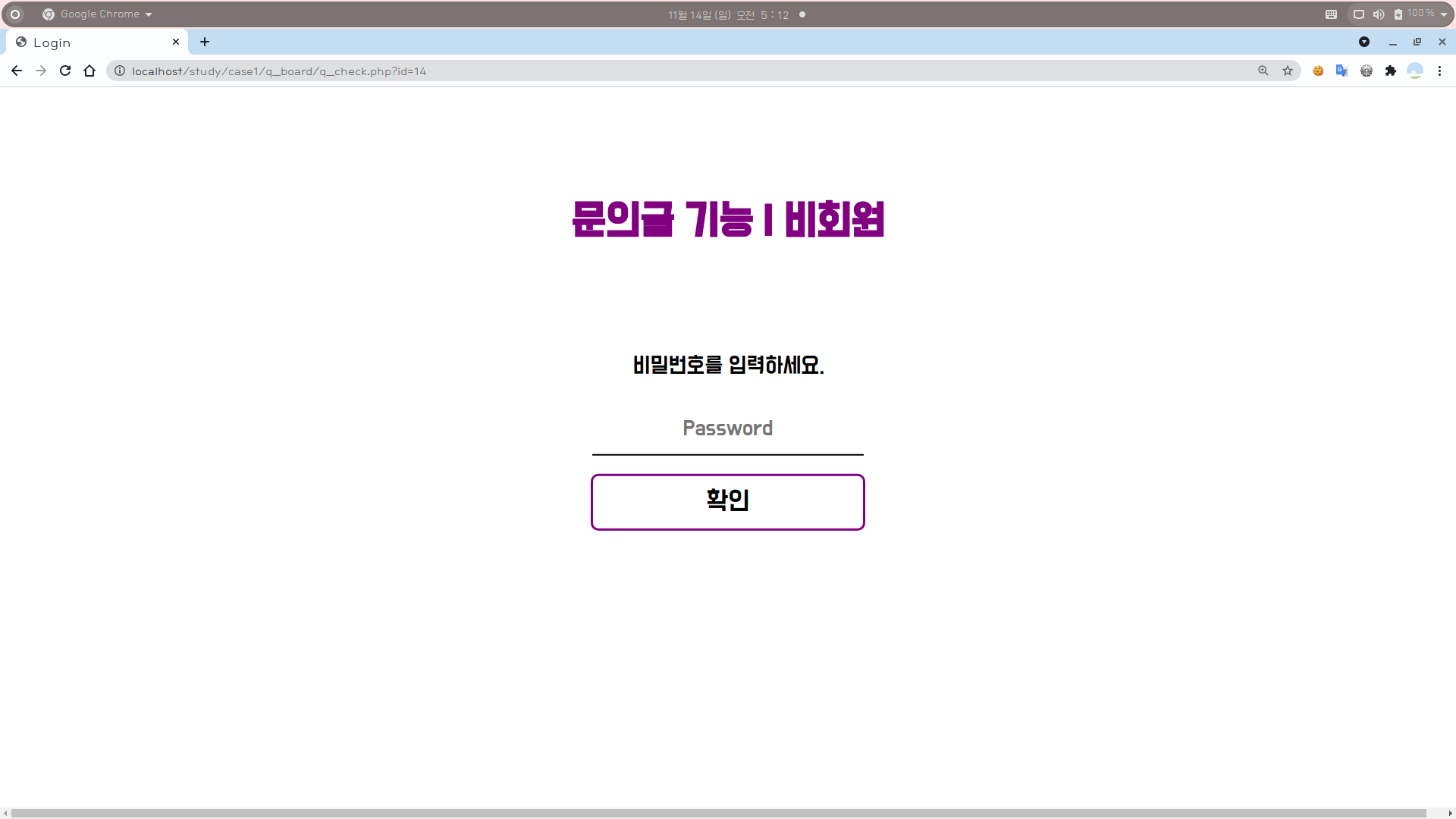This screenshot has height=819, width=1456.
Task: Go to the Chrome home page
Action: pyautogui.click(x=89, y=71)
